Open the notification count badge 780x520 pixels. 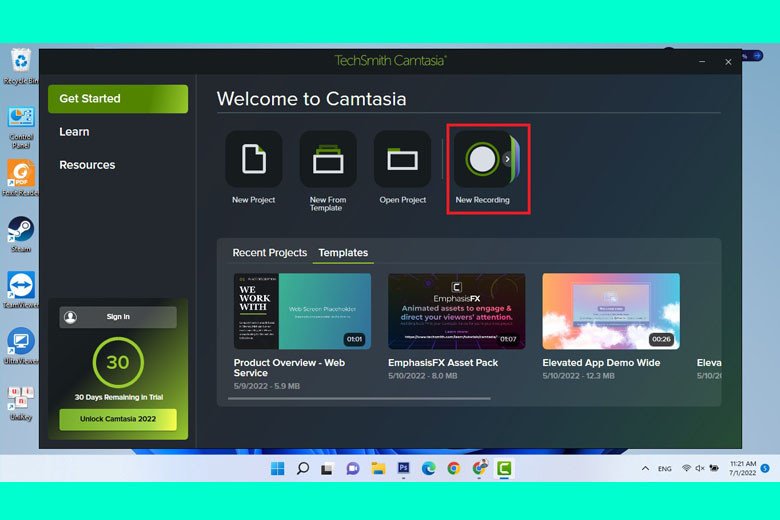[765, 468]
